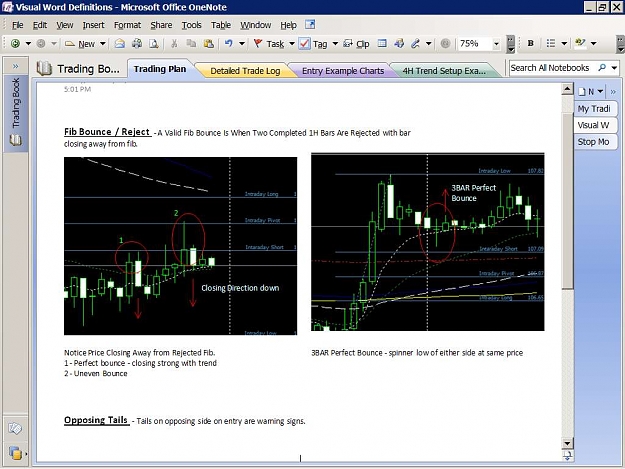Open the search scope dropdown arrow
625x469 pixels.
coord(614,68)
